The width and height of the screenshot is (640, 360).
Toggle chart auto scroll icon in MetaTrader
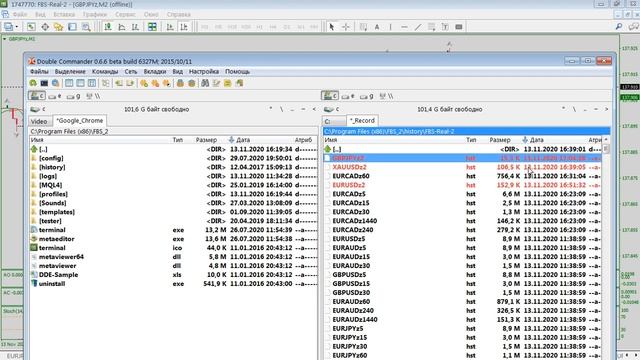[170, 27]
